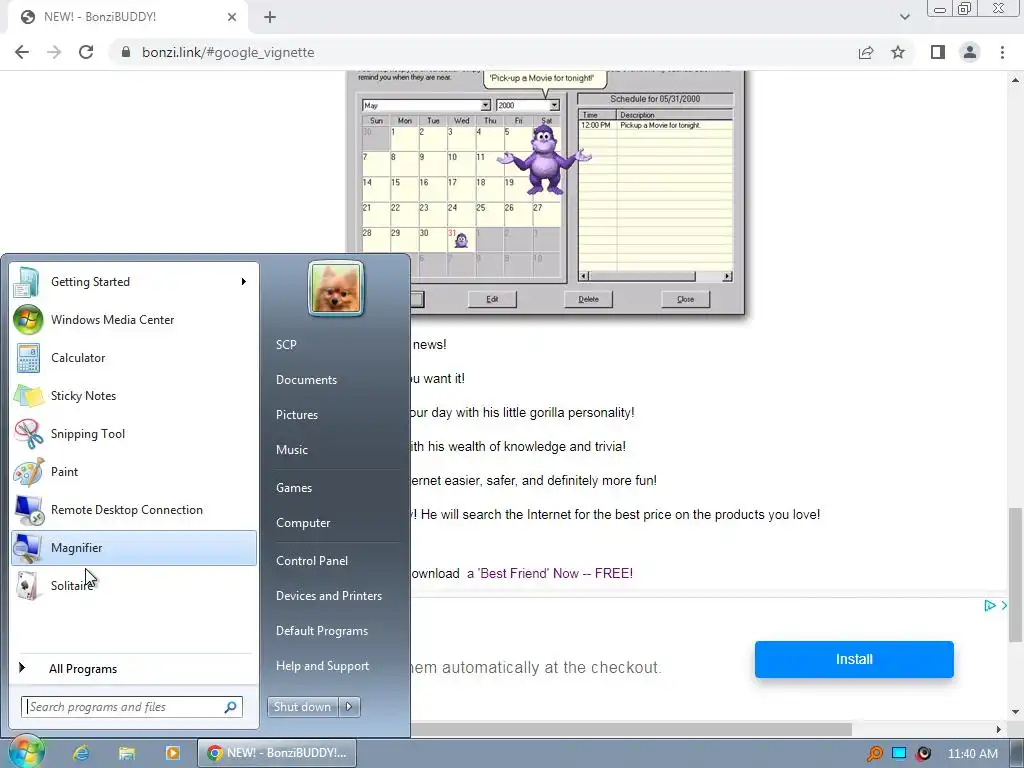Click the Chrome taskbar button

pos(277,753)
